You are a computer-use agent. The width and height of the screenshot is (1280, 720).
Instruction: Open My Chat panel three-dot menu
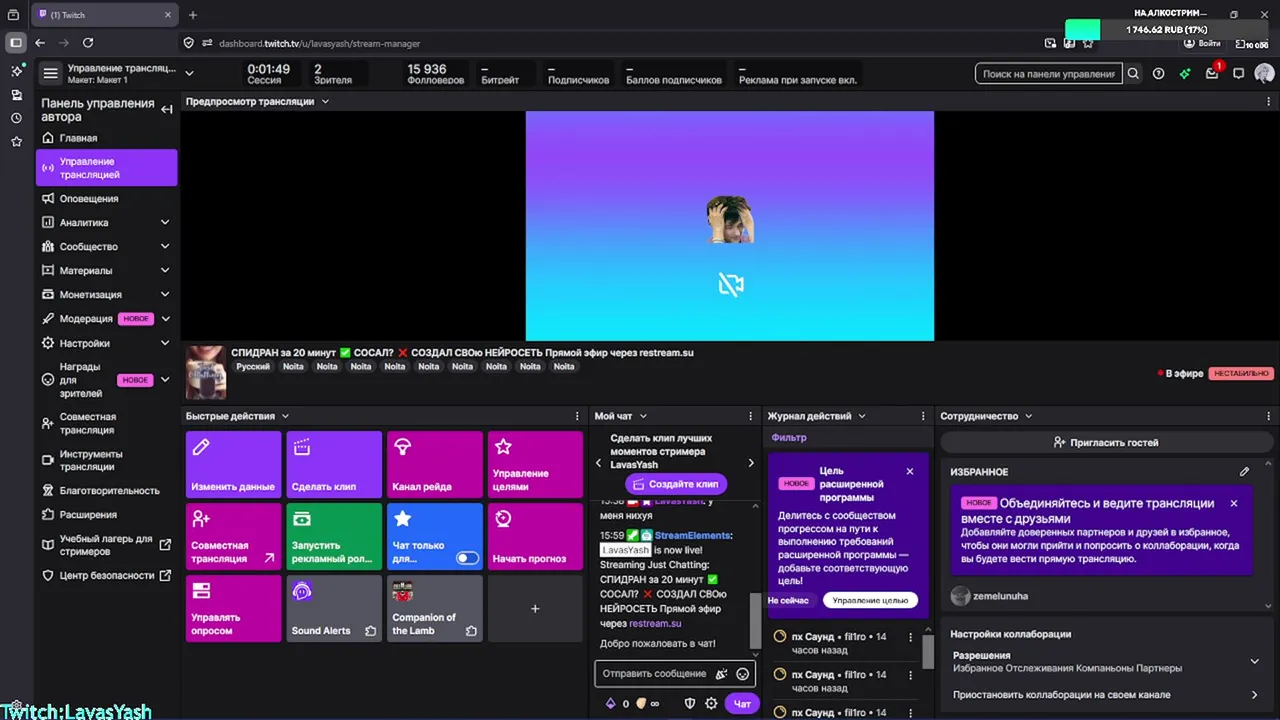[751, 416]
